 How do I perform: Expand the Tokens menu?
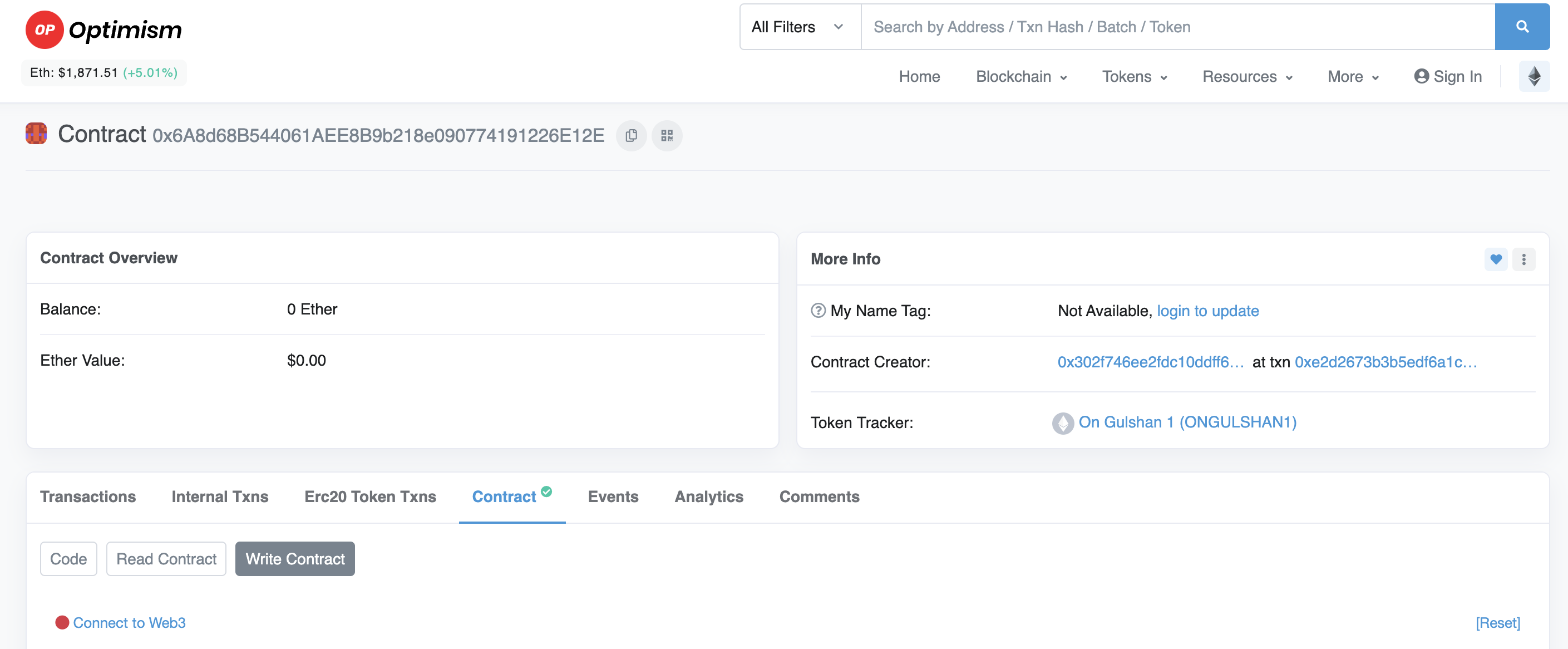[1134, 77]
